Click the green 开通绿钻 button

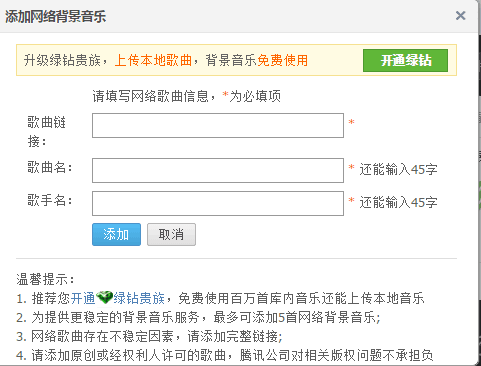405,60
